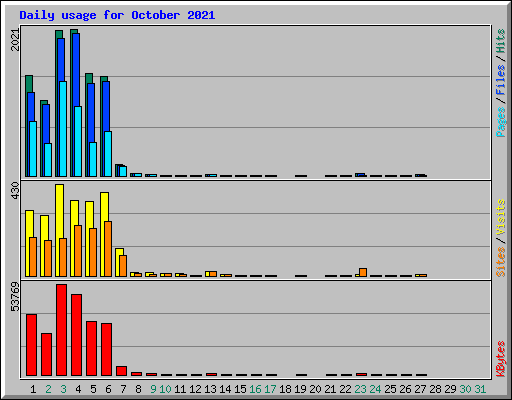Click x-axis day label '20'

315,389
